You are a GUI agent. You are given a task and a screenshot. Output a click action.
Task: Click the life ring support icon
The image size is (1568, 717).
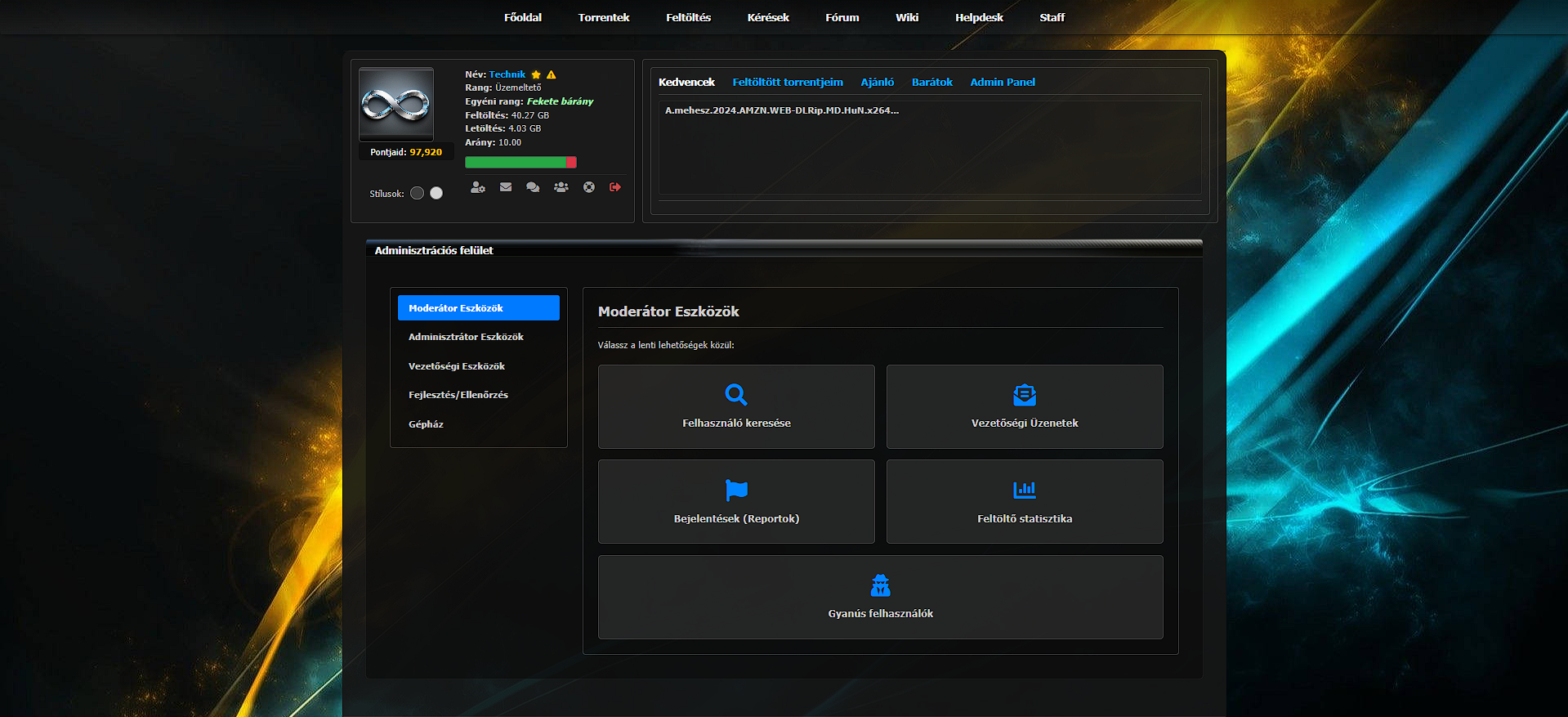[x=588, y=187]
